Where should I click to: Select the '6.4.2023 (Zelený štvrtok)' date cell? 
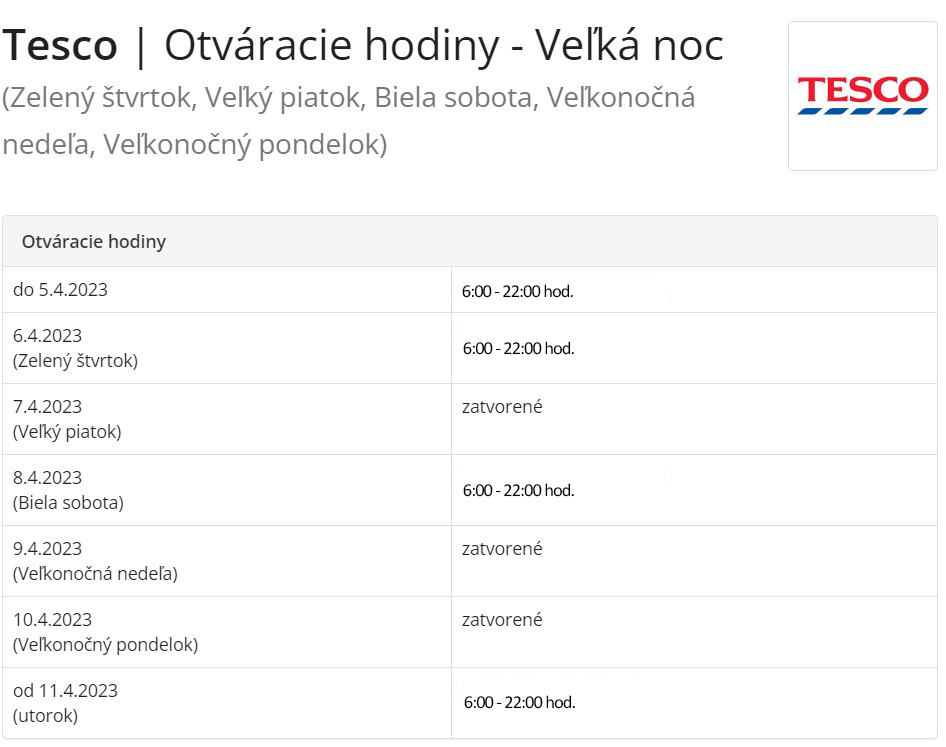pyautogui.click(x=75, y=348)
